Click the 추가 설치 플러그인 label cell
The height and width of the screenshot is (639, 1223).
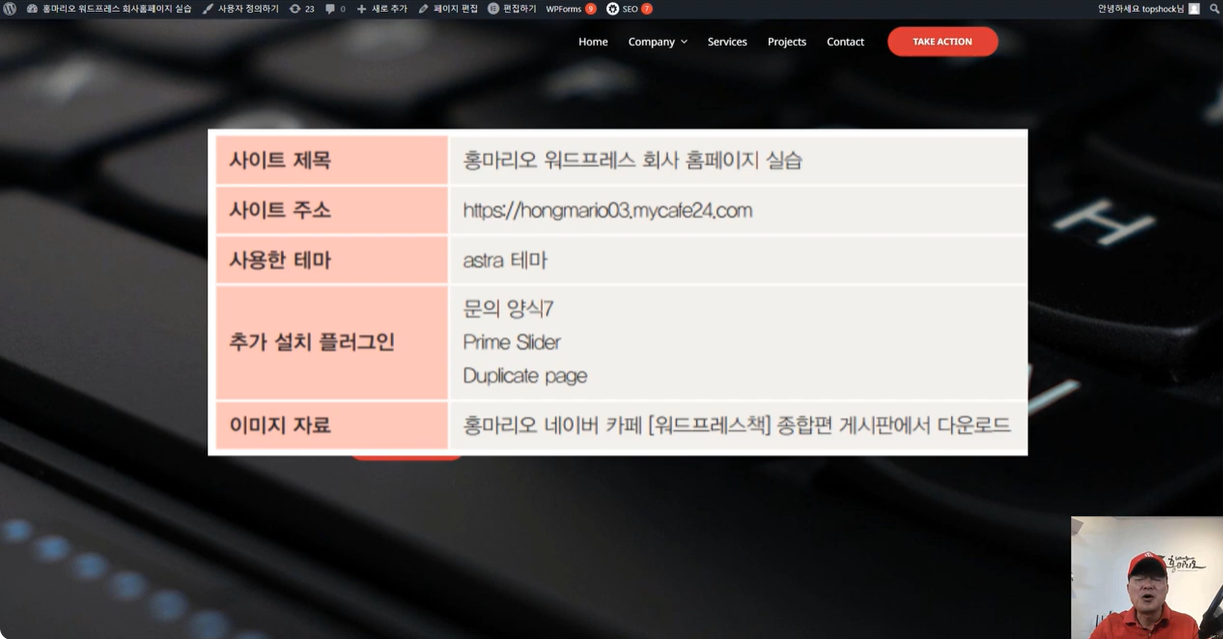(331, 342)
